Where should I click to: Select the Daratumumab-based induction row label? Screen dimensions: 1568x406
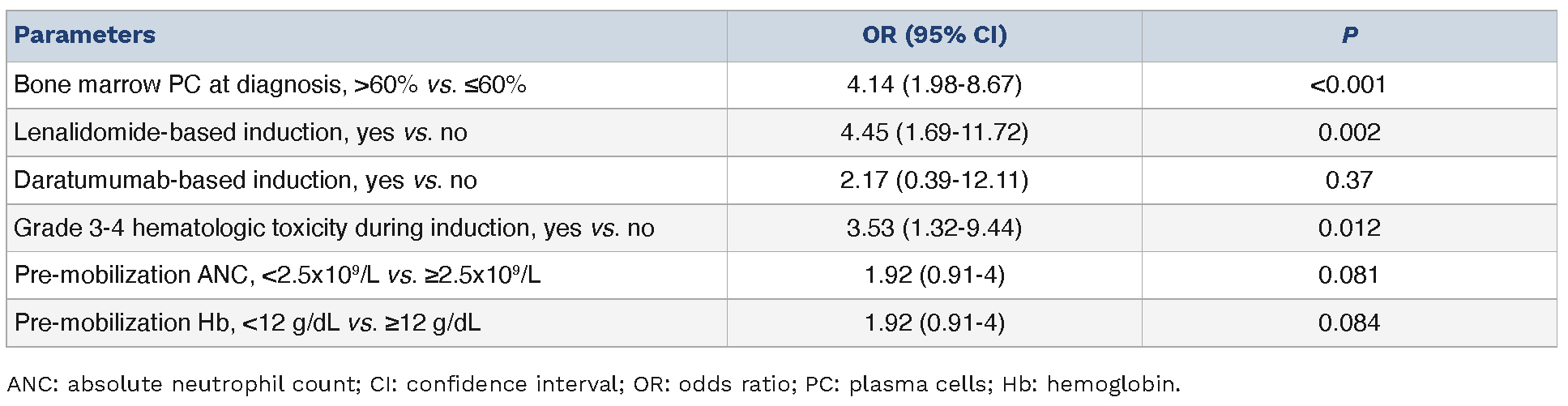coord(245,180)
